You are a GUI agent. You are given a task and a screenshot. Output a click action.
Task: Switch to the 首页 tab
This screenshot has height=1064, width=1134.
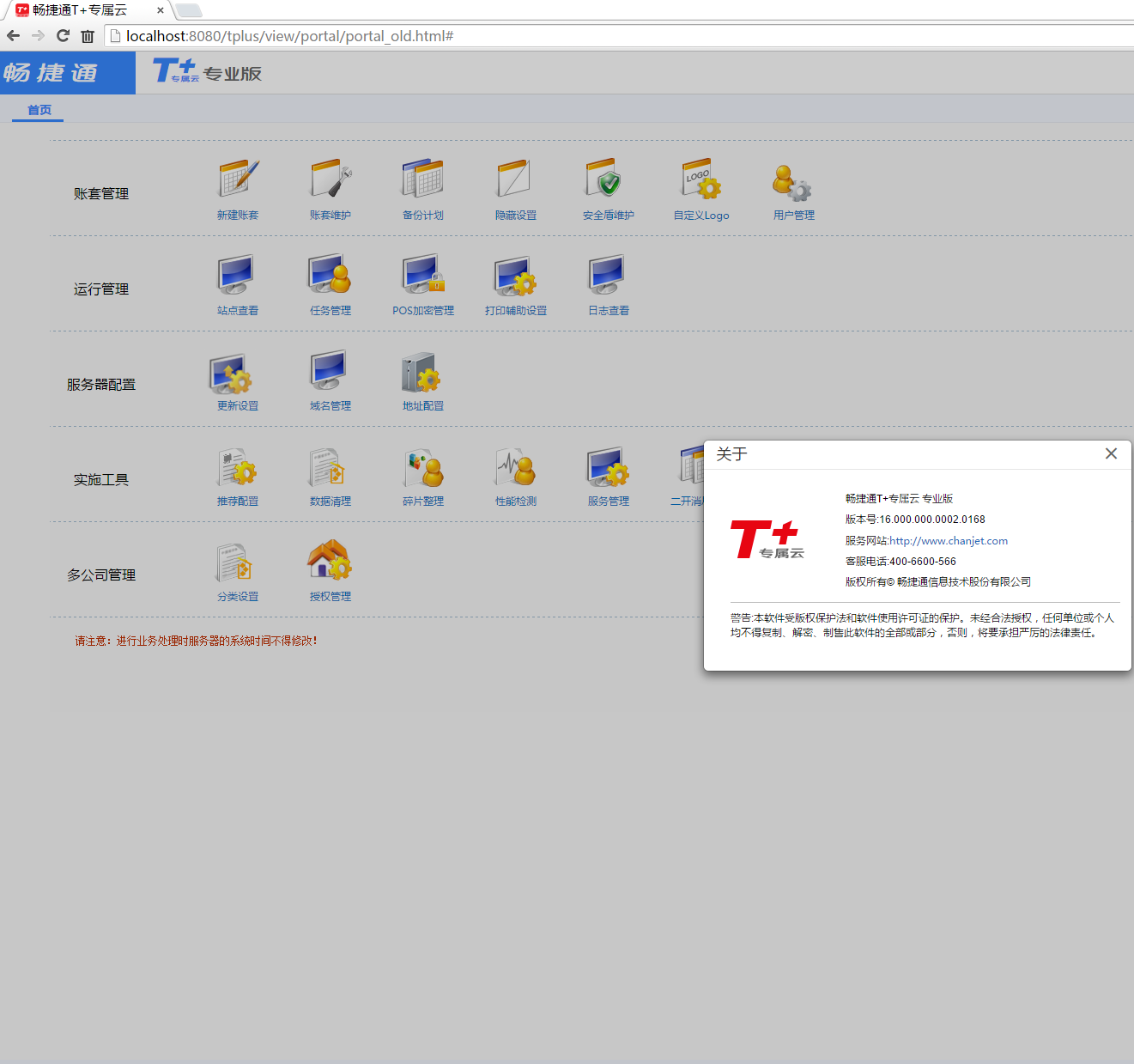39,110
